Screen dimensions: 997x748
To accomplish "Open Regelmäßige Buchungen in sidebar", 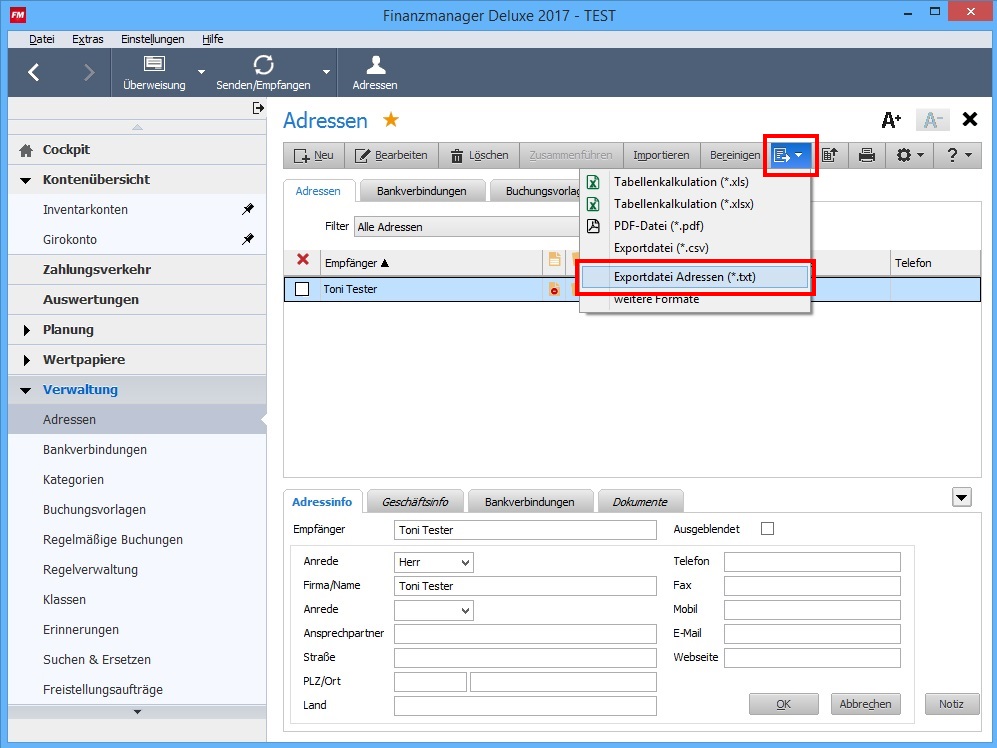I will [113, 539].
